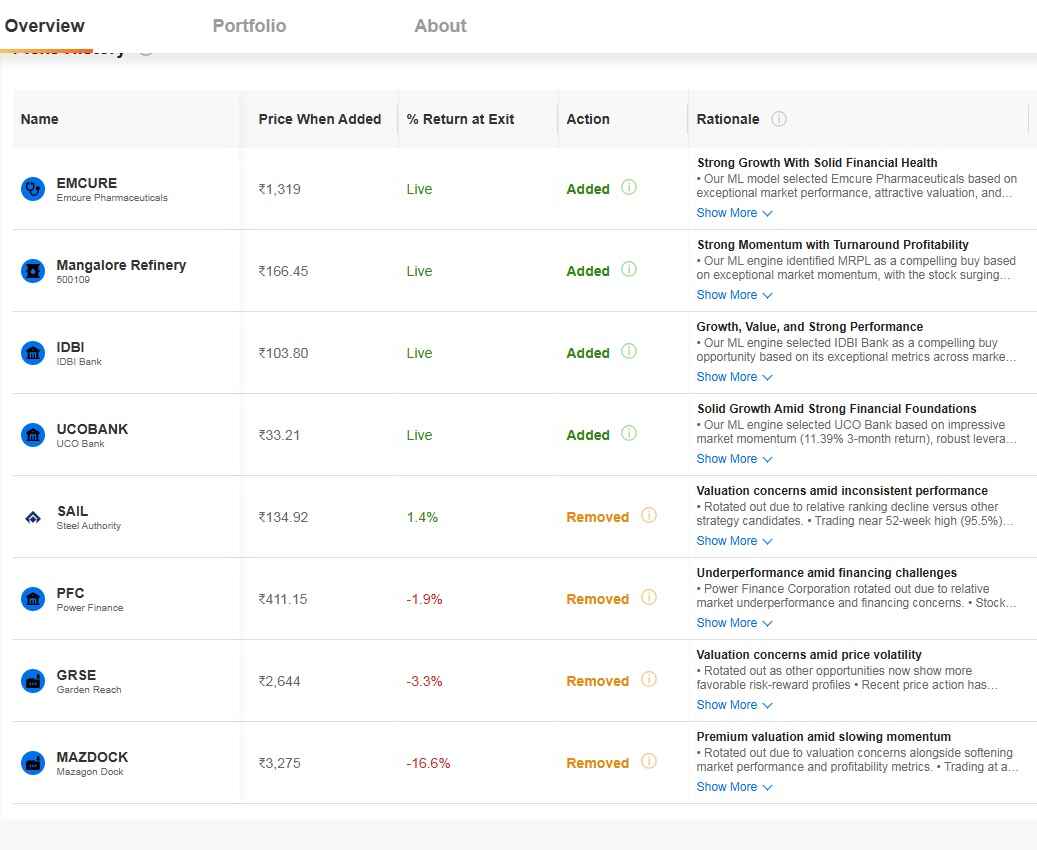1037x850 pixels.
Task: Click the EMCURE Pharmaceuticals logo icon
Action: pyautogui.click(x=34, y=189)
